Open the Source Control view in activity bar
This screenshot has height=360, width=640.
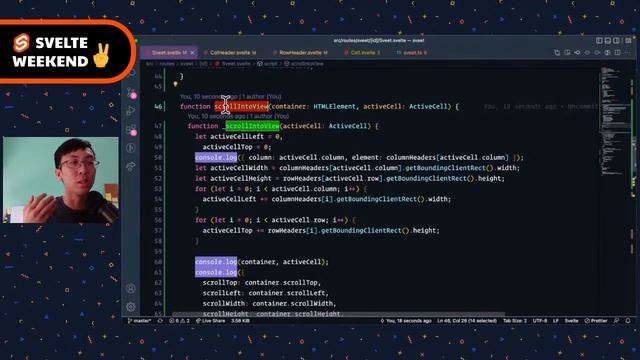(x=131, y=93)
